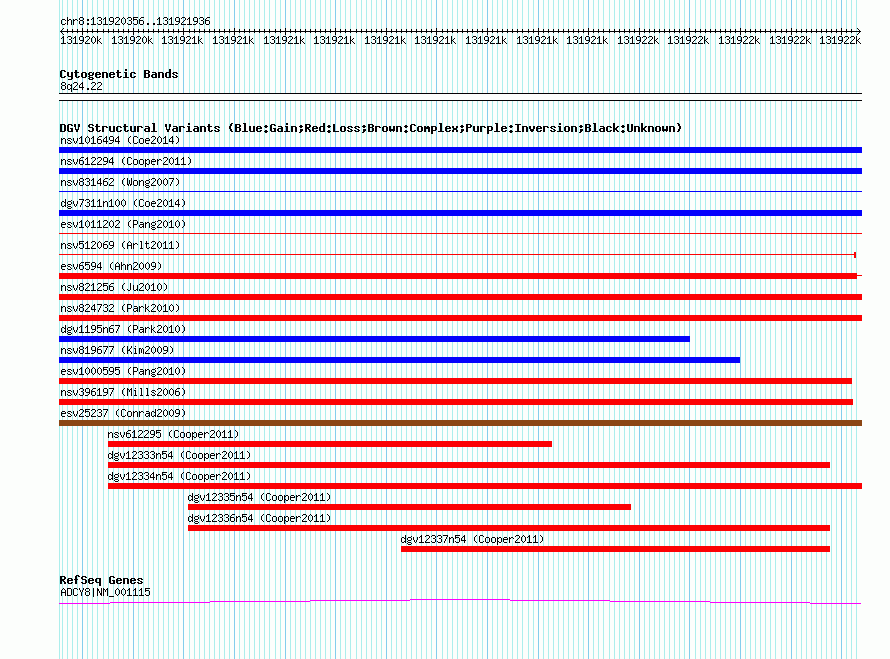
Task: Click the DGV Structural Variants track title
Action: coord(371,128)
